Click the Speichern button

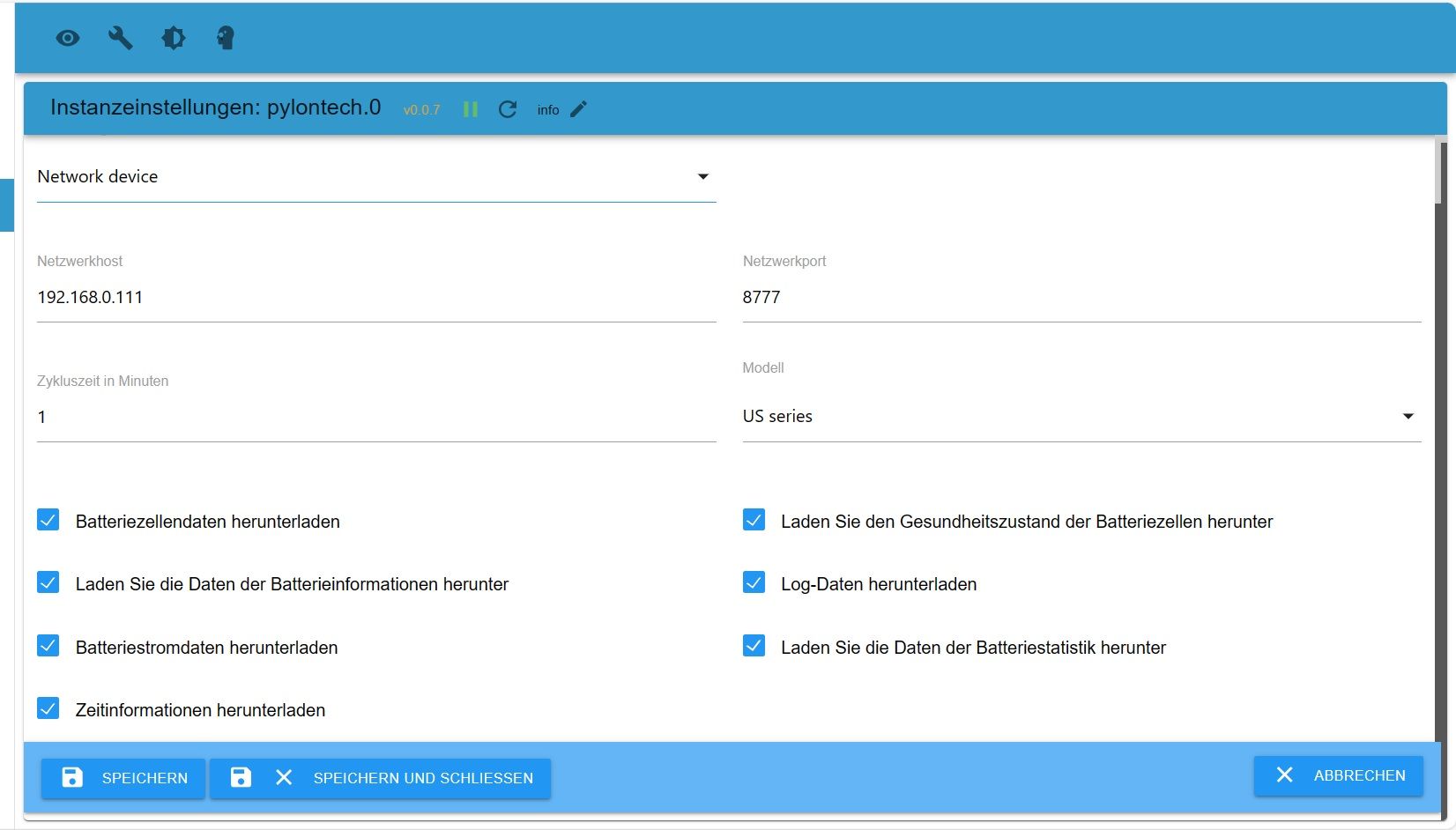tap(123, 778)
